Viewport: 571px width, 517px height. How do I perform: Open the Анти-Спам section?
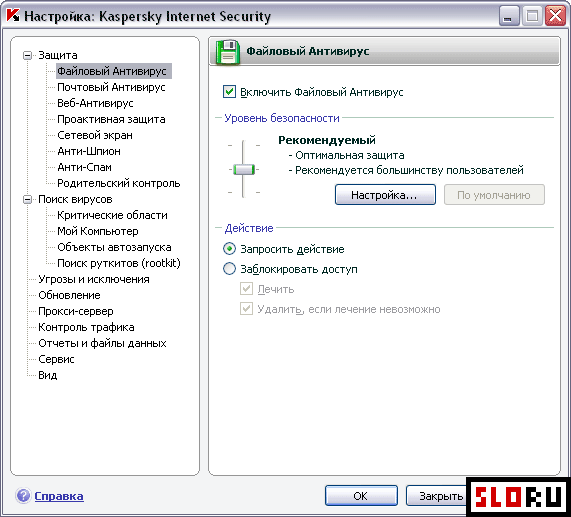coord(84,167)
